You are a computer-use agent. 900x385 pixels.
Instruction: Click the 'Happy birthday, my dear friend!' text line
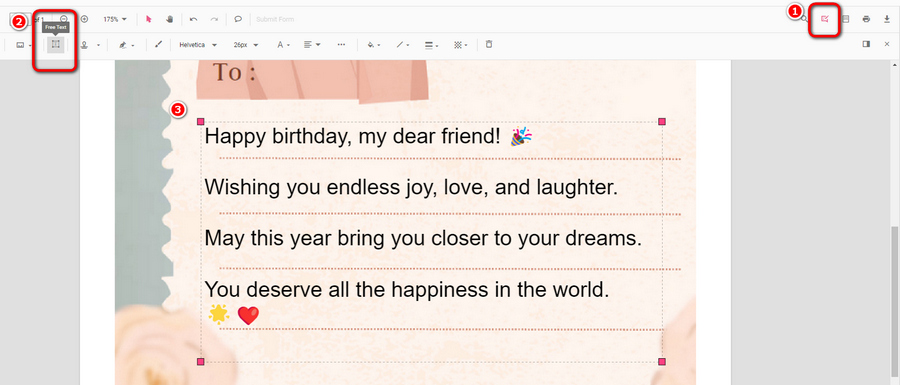[x=352, y=137]
